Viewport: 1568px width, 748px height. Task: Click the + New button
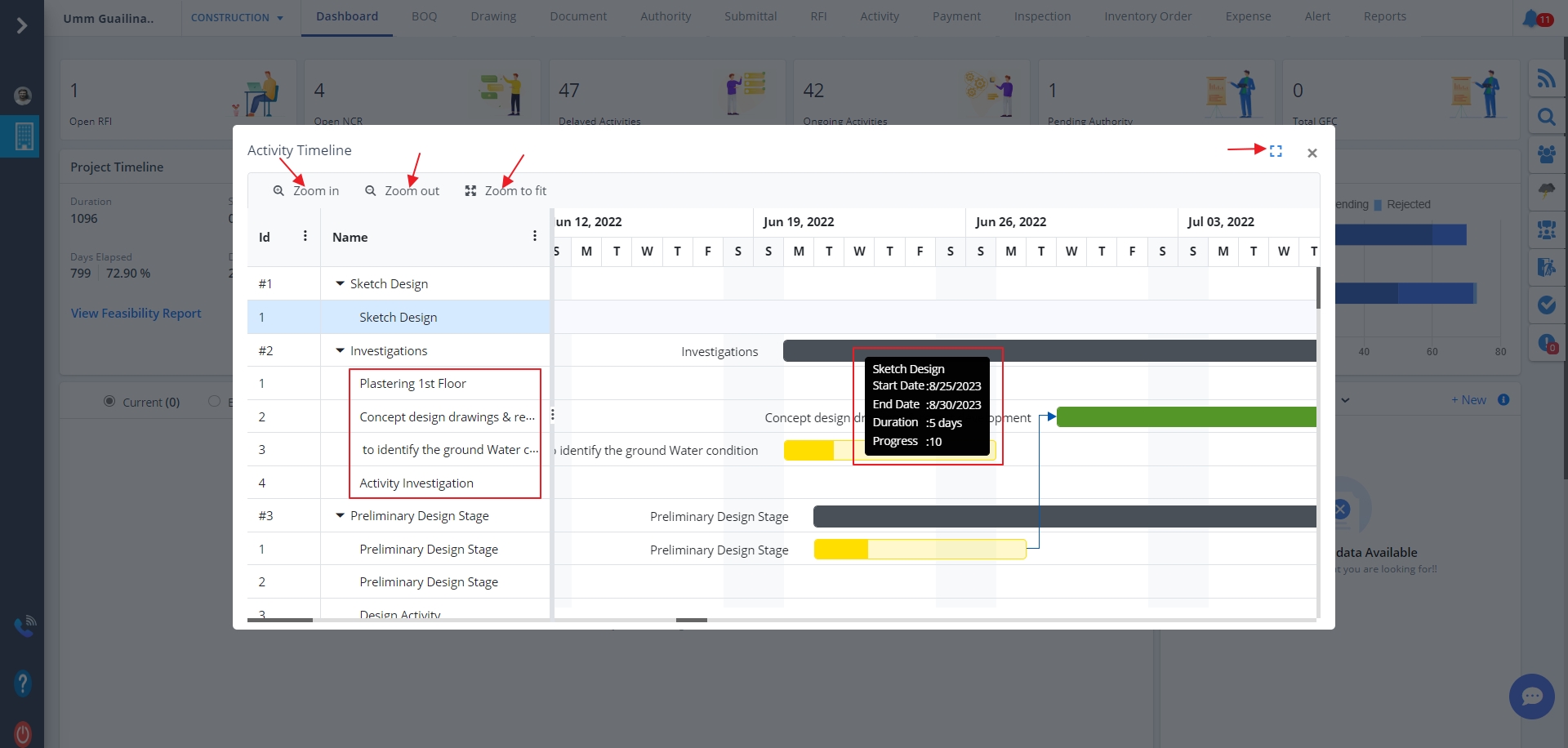coord(1468,399)
